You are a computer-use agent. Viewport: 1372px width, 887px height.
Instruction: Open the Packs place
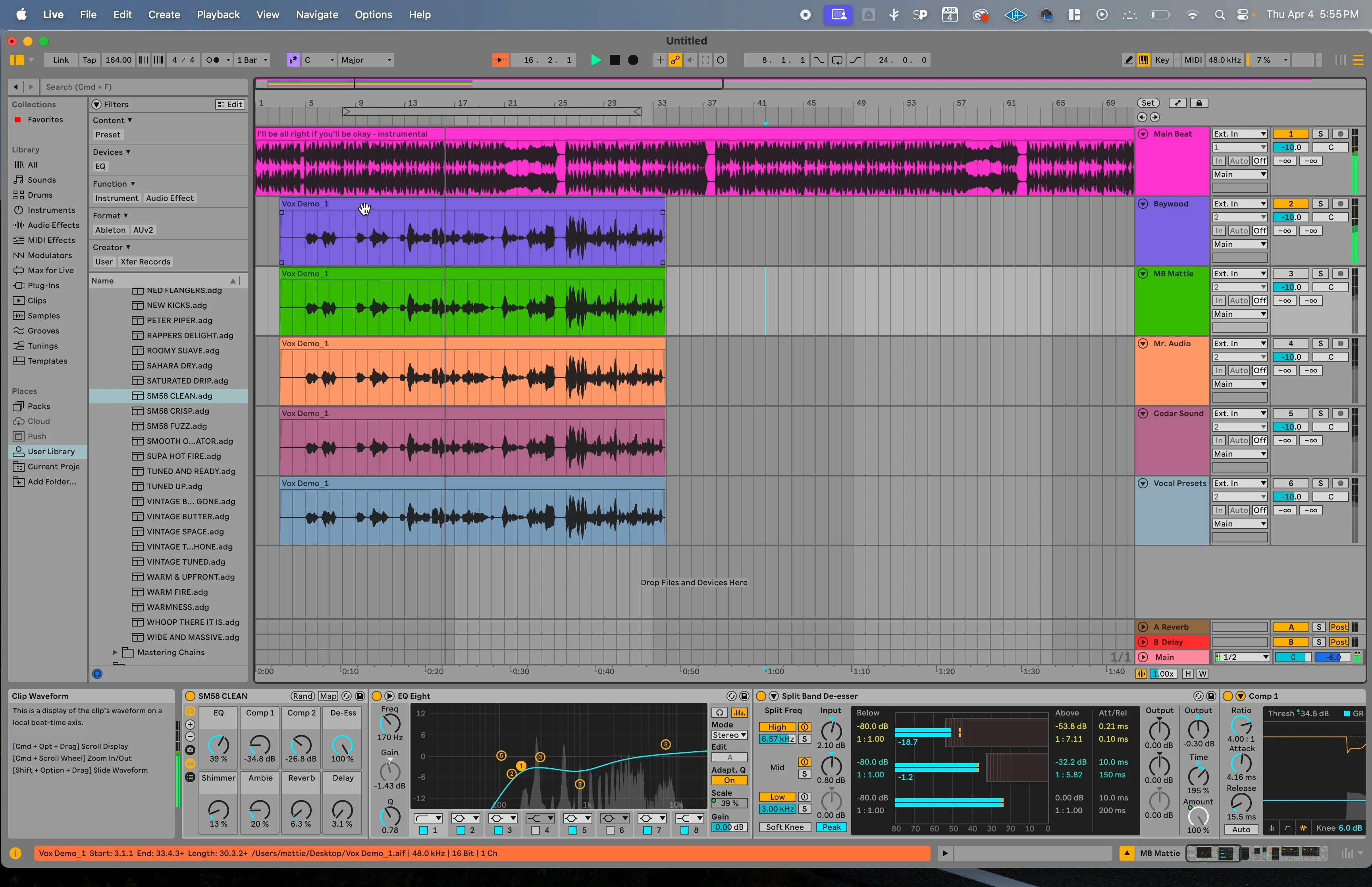(39, 406)
